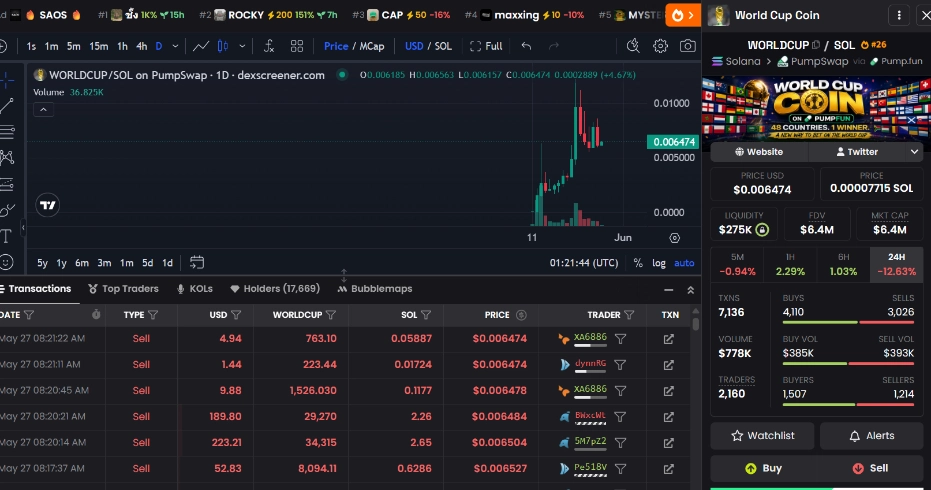931x490 pixels.
Task: Click the TradingView logo on chart
Action: tap(48, 206)
